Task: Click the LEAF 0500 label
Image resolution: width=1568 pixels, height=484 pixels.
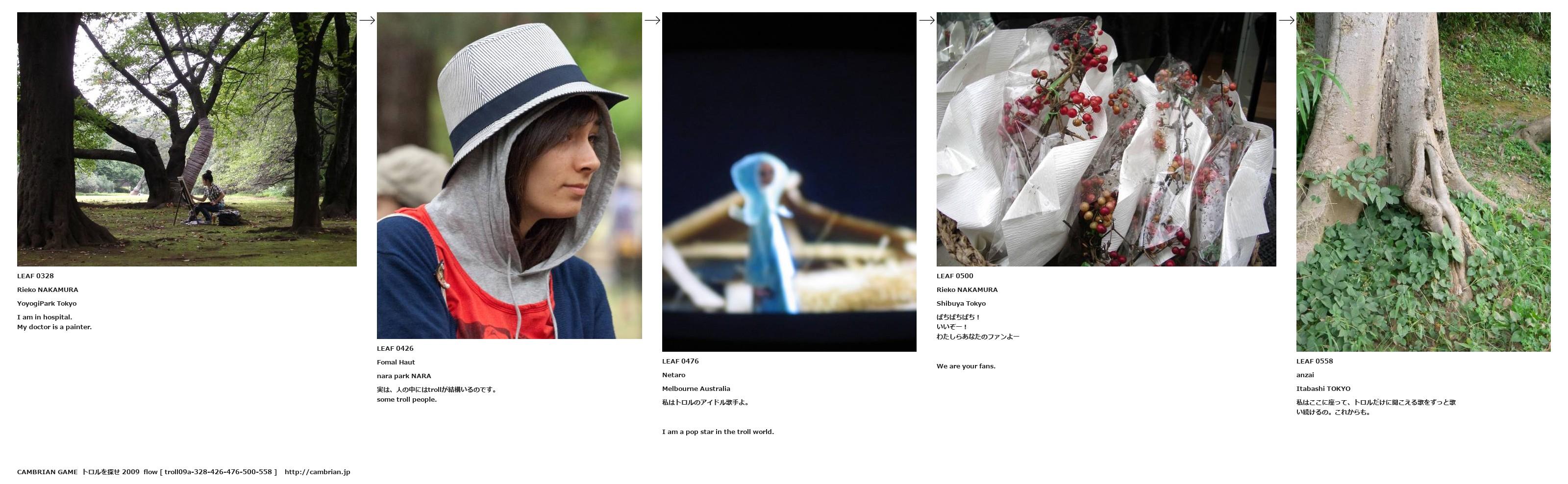Action: tap(955, 276)
